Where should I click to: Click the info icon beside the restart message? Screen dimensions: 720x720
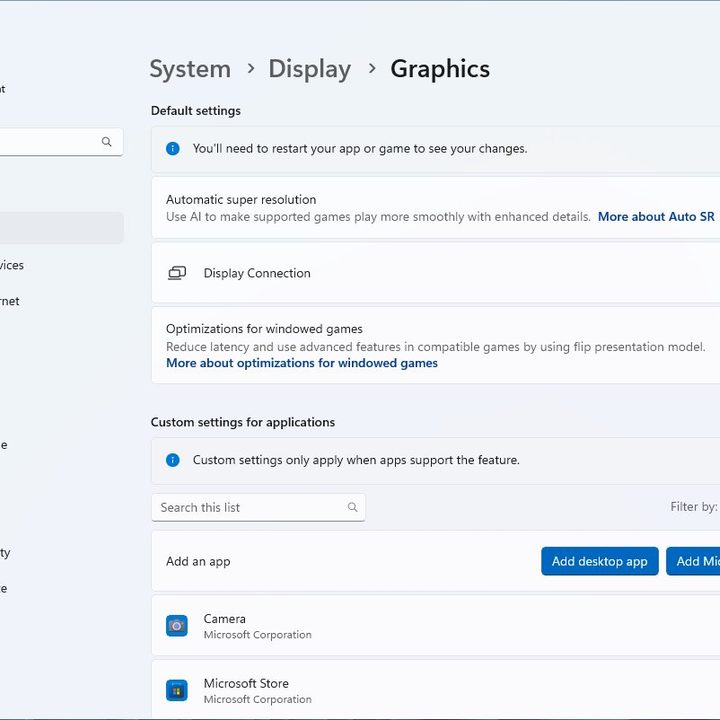pos(173,148)
